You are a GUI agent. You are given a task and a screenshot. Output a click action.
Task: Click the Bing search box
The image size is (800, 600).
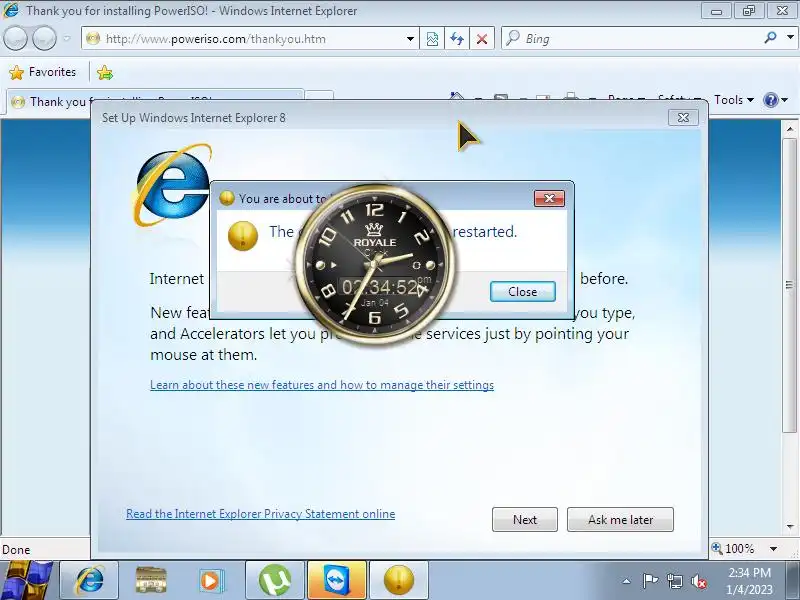click(x=633, y=39)
